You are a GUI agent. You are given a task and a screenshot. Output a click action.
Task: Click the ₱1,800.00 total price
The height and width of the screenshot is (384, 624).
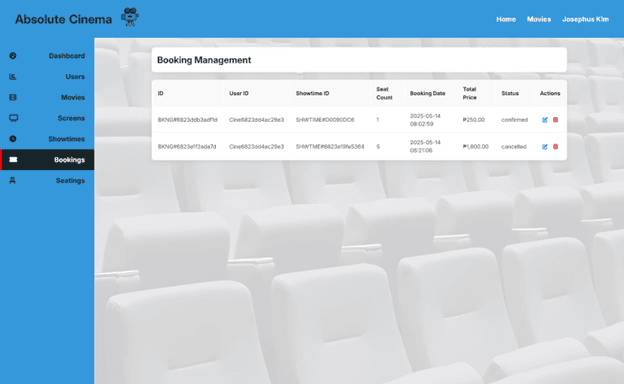click(475, 146)
